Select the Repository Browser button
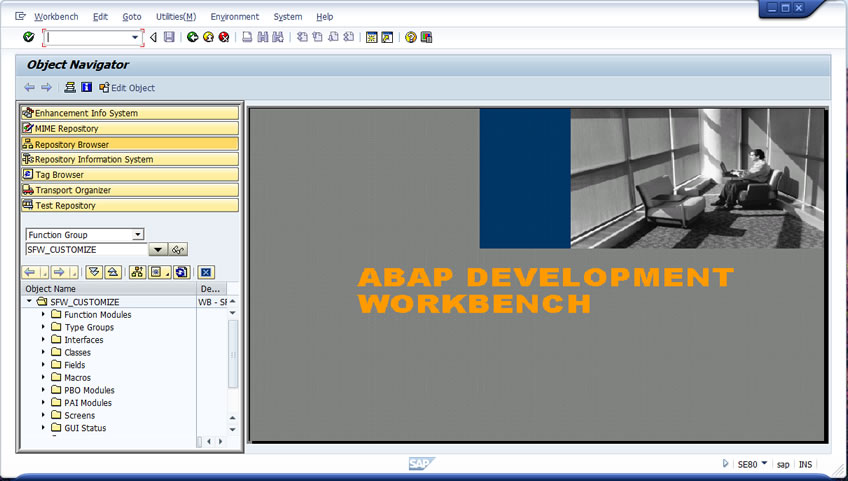 pyautogui.click(x=130, y=144)
